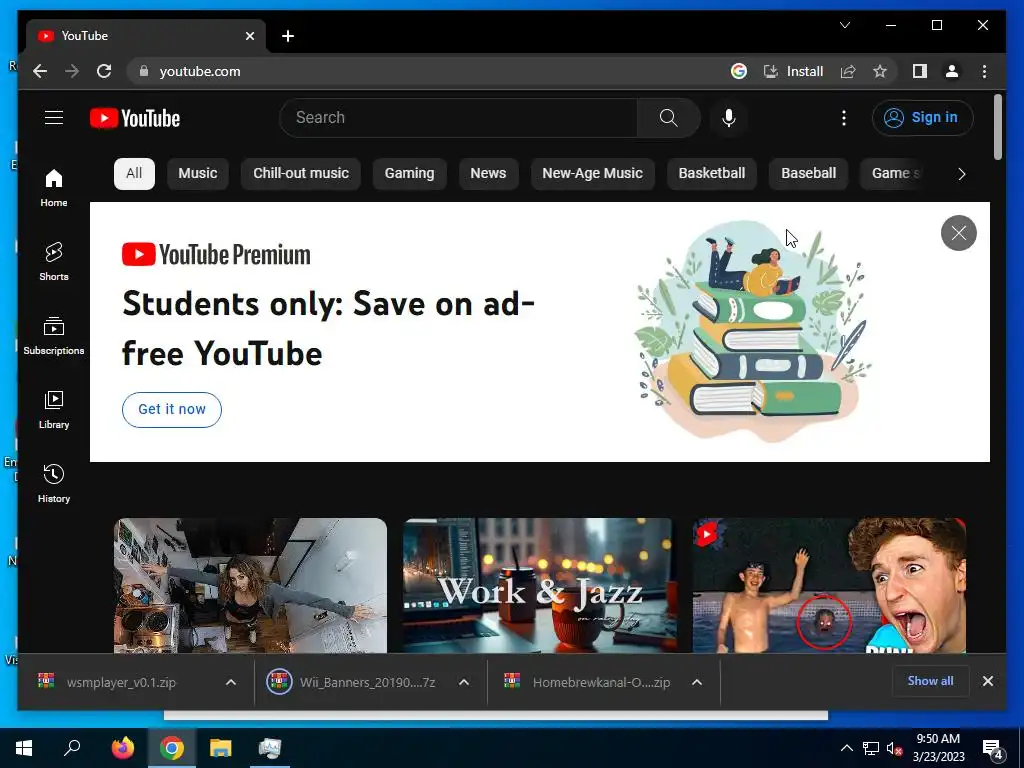Select the News category chip
Screen dimensions: 1024x768
(488, 173)
